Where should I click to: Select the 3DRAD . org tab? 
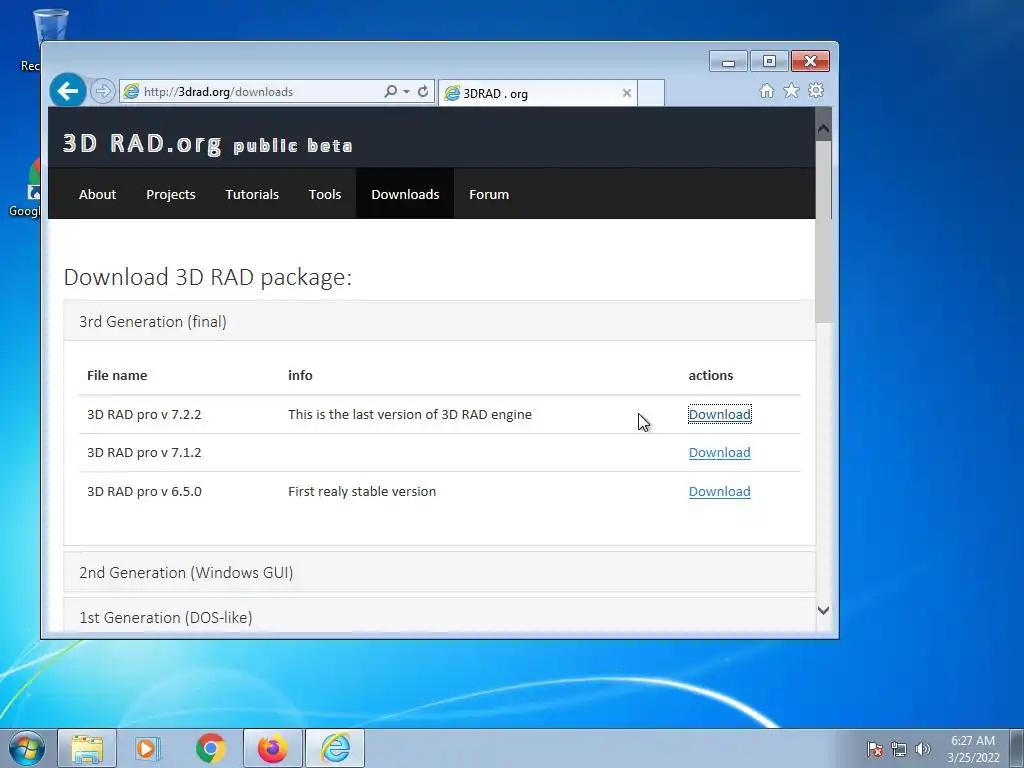(537, 93)
